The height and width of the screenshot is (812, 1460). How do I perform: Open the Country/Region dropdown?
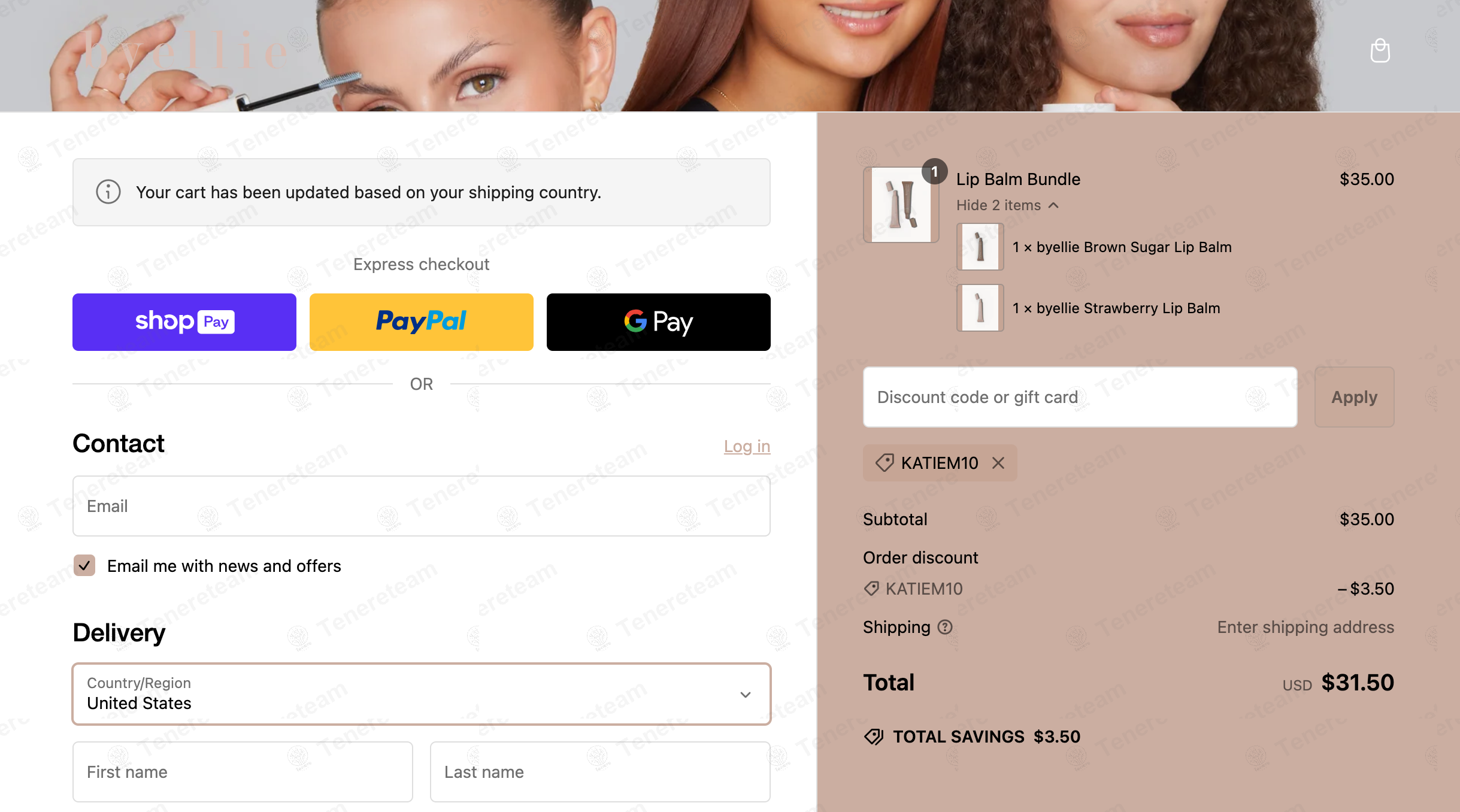(422, 694)
